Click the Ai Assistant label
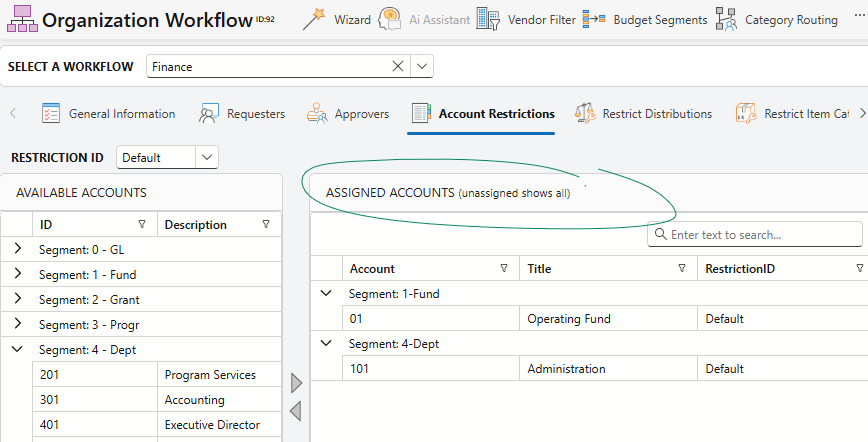This screenshot has height=442, width=868. point(440,20)
